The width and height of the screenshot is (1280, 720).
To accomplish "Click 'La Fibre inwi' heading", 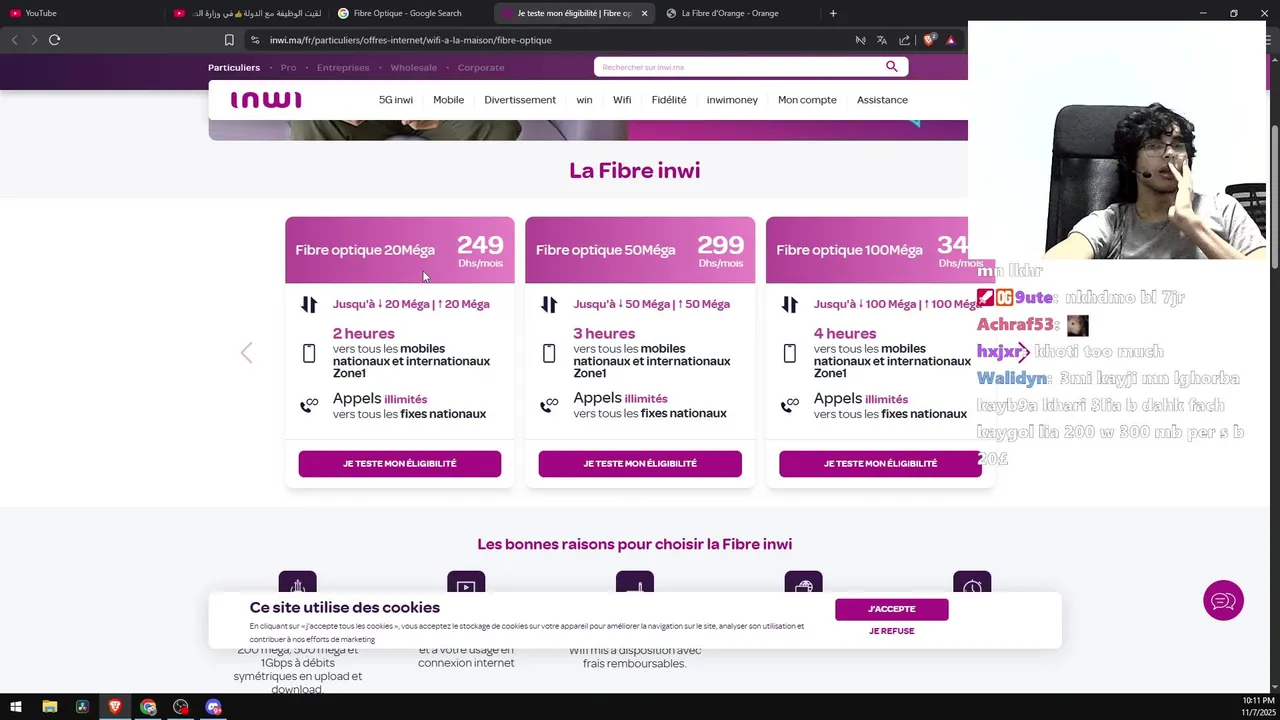I will (x=634, y=171).
